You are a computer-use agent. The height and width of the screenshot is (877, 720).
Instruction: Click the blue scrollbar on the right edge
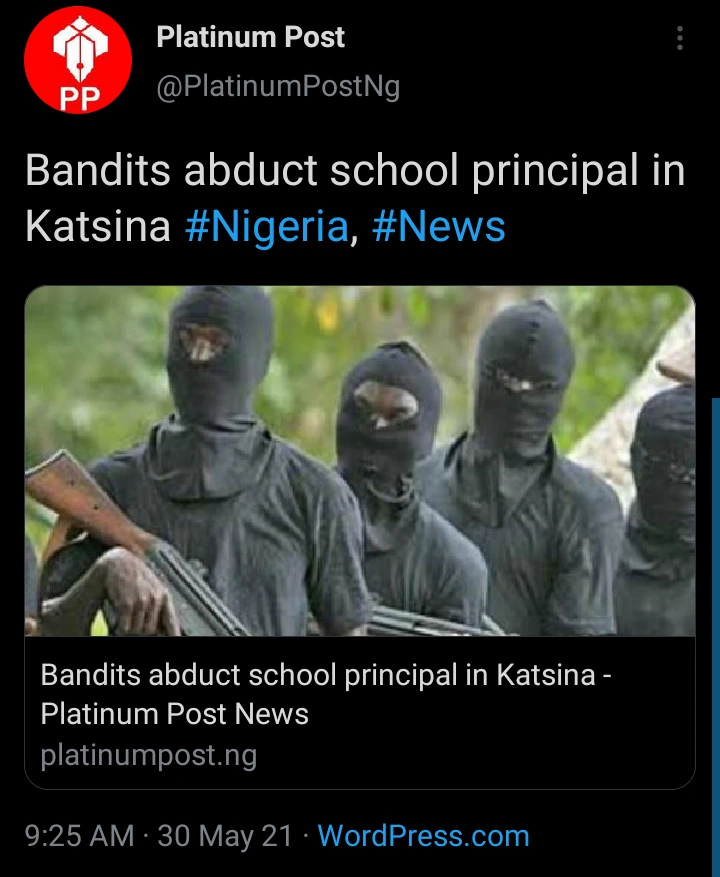[x=716, y=636]
